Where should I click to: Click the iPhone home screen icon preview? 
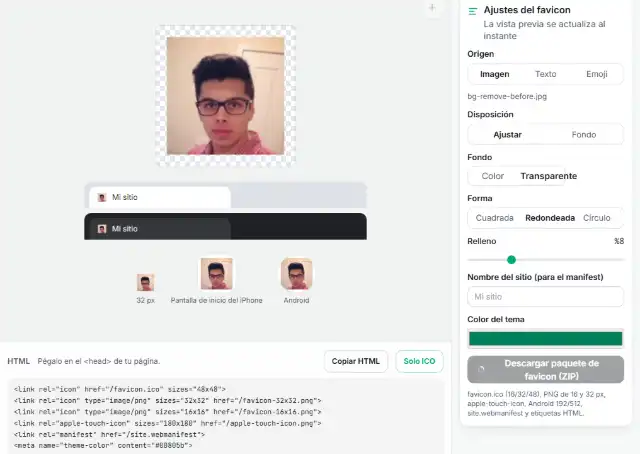(216, 273)
